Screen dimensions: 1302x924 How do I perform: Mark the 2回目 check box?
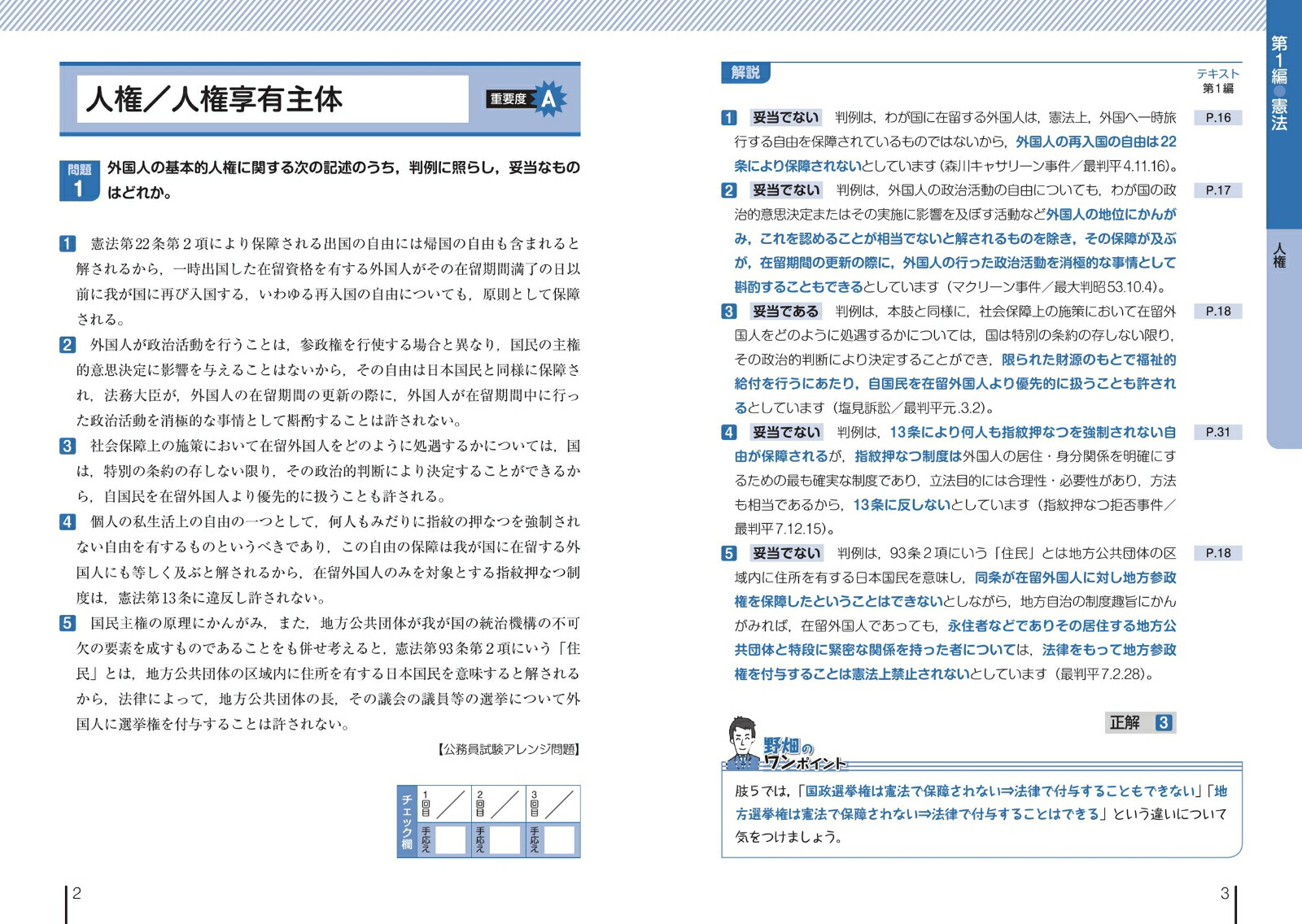505,804
